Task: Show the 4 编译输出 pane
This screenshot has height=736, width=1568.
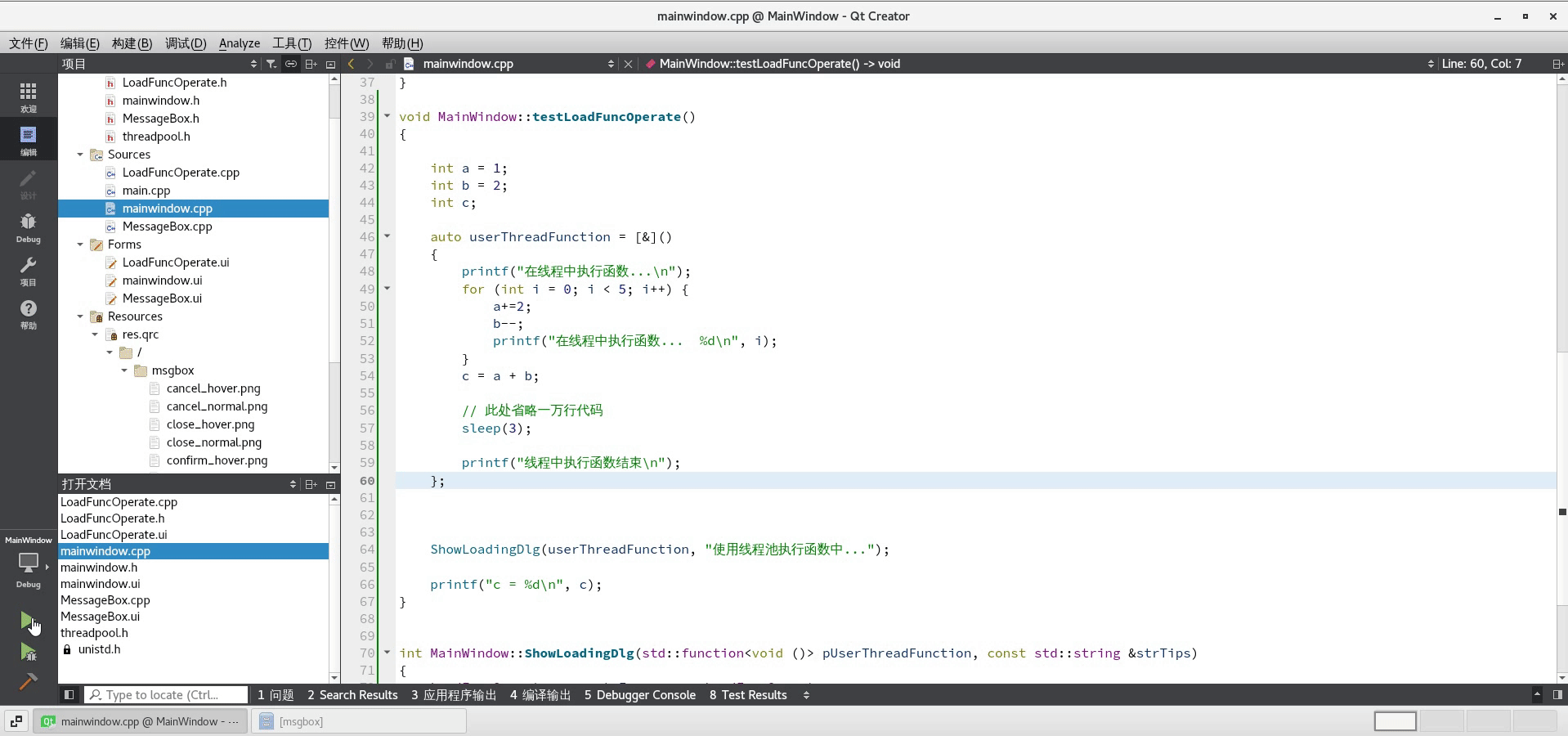Action: [x=540, y=695]
